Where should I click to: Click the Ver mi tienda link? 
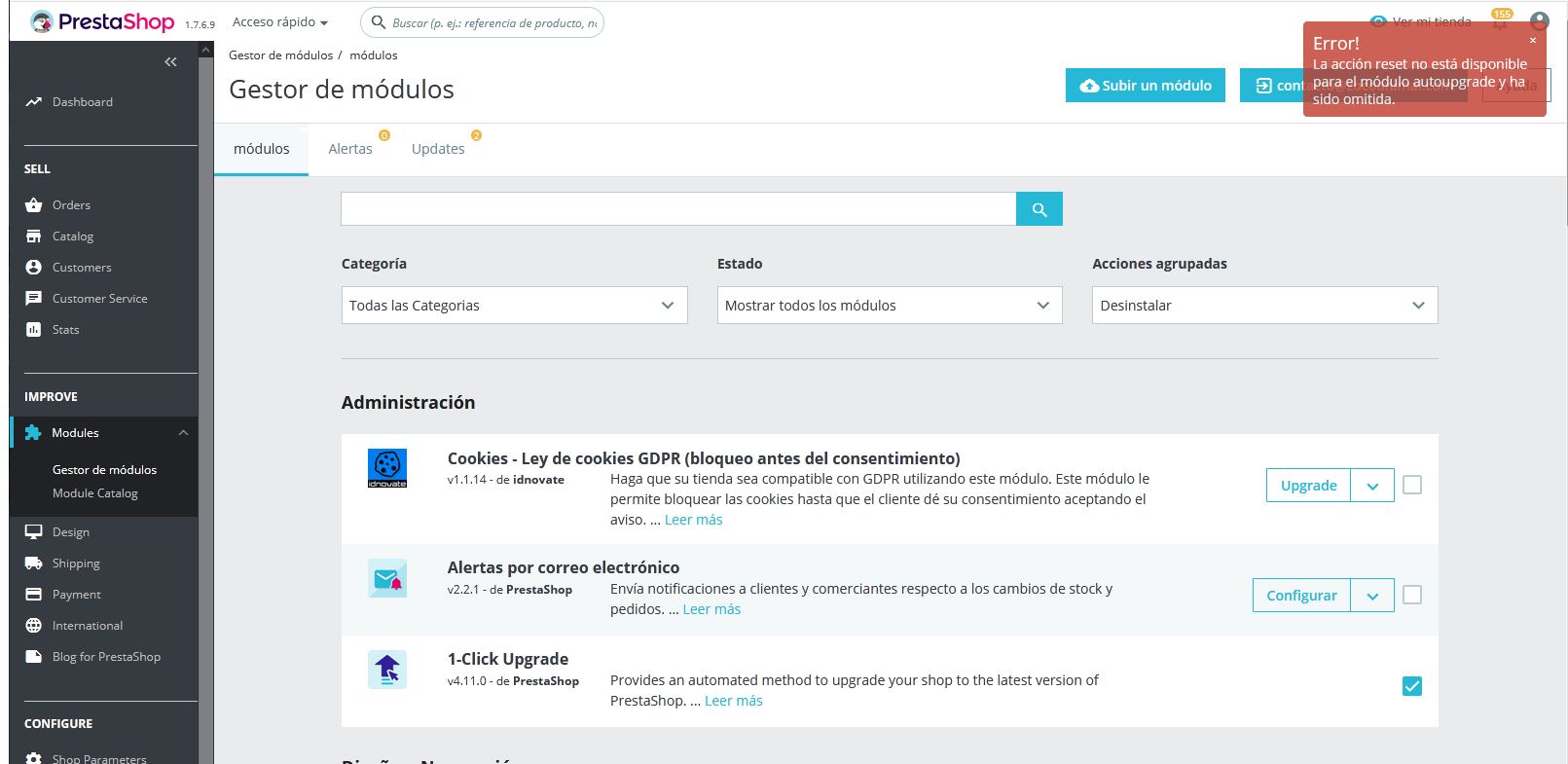click(x=1421, y=21)
